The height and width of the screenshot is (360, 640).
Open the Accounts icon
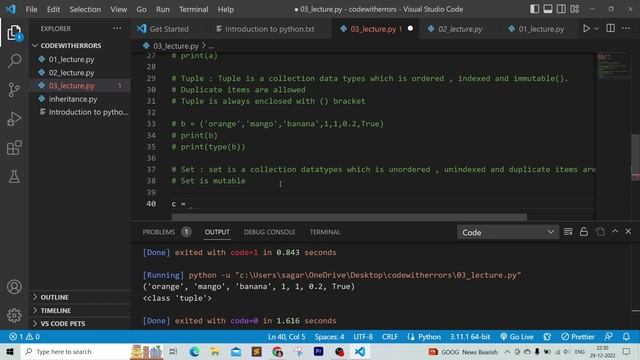[14, 287]
